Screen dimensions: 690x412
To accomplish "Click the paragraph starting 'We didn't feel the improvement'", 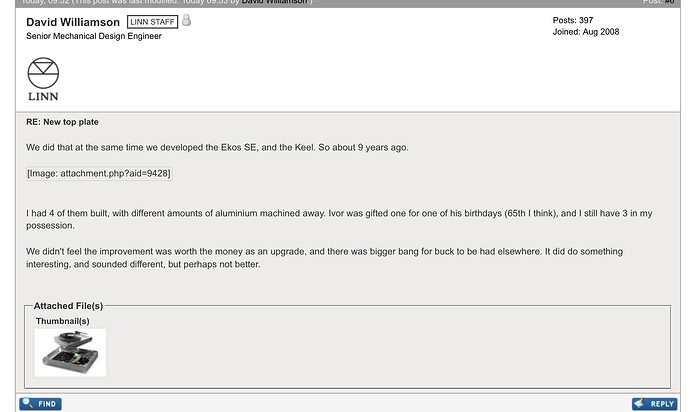I will [x=339, y=257].
